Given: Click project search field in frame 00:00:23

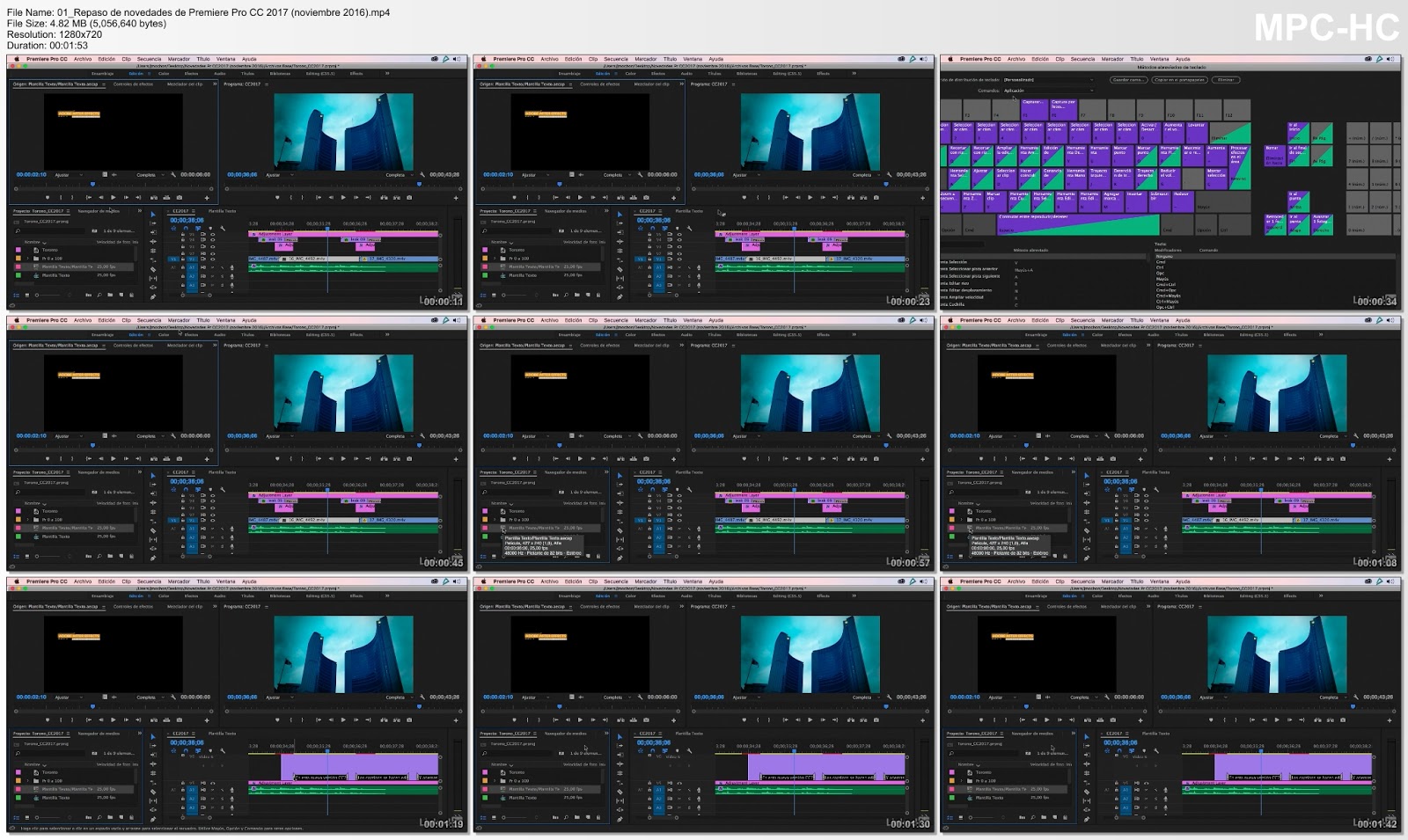Looking at the screenshot, I should [x=517, y=230].
